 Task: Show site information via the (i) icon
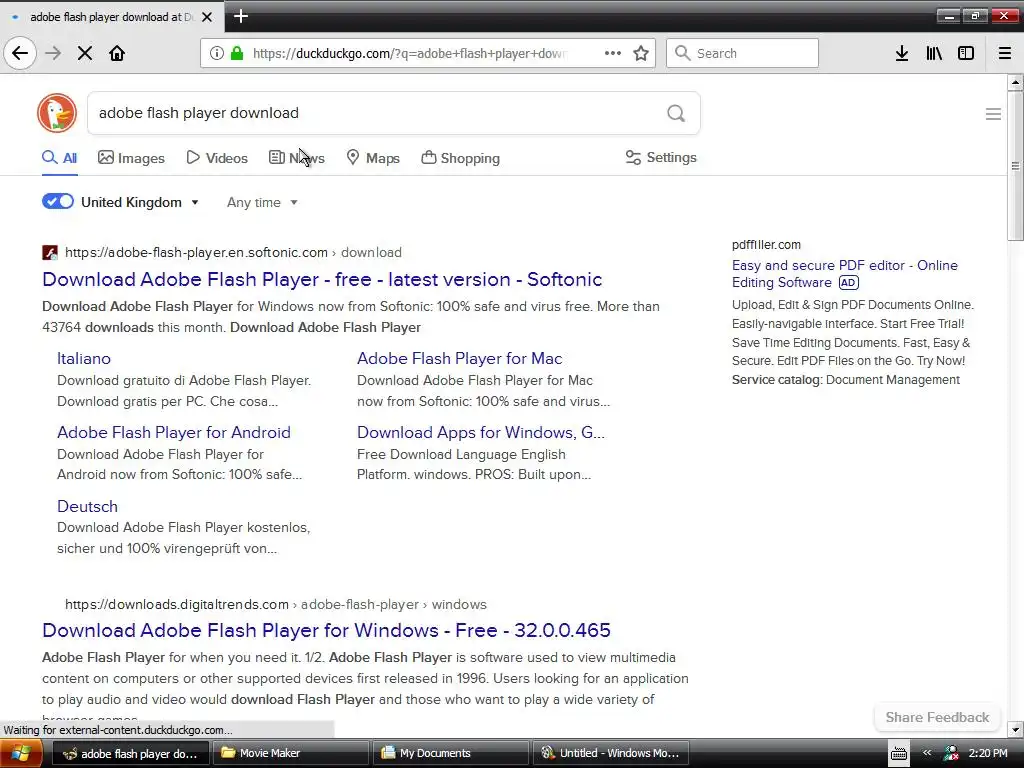[217, 53]
